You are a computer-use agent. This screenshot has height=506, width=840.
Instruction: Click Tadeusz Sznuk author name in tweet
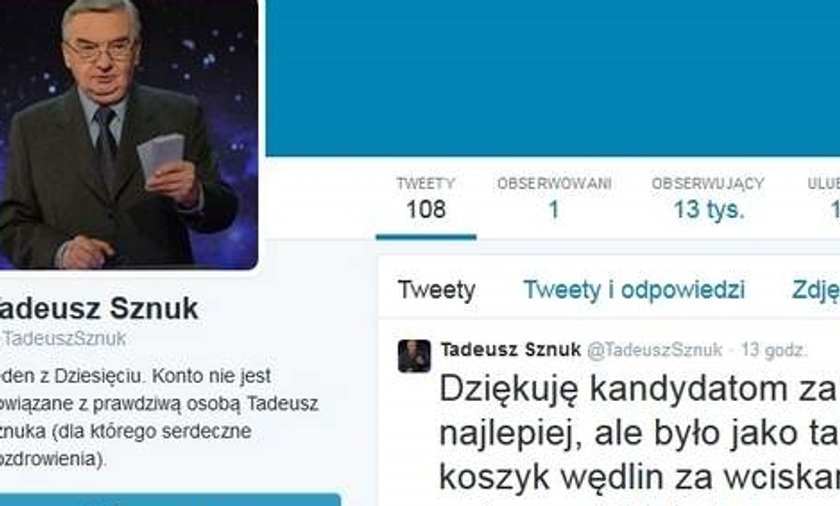pyautogui.click(x=511, y=350)
